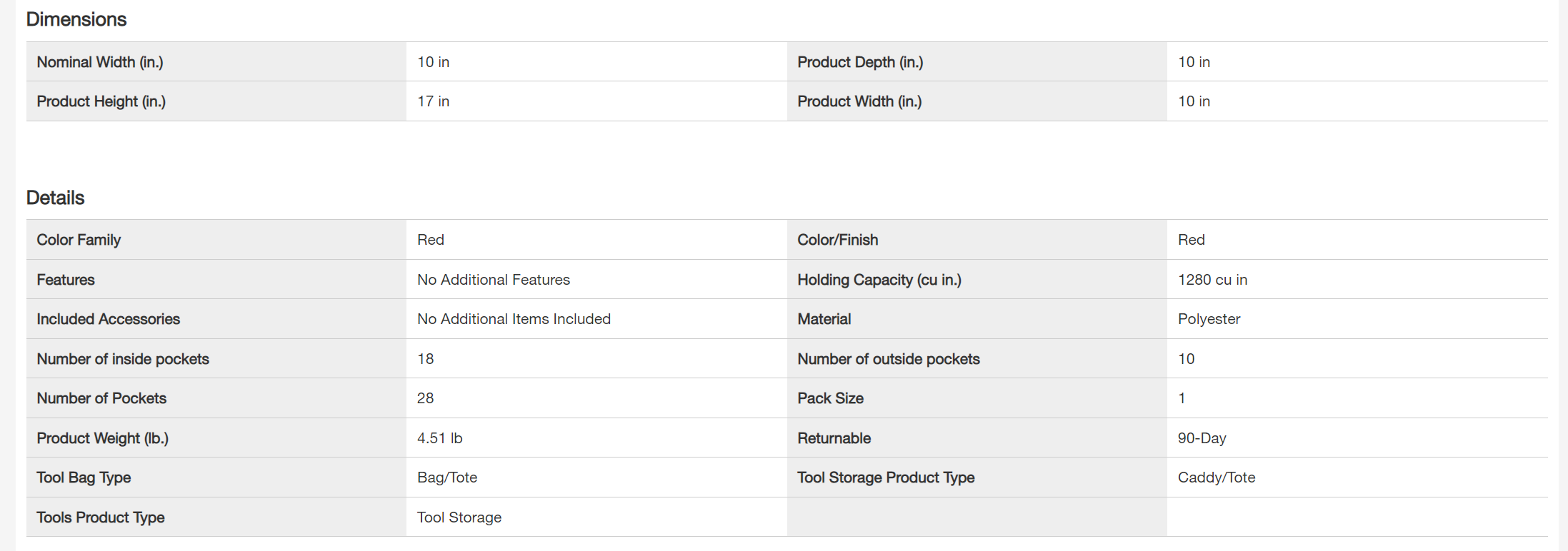Click the Product Width (in.) label
The image size is (1568, 551).
point(859,101)
